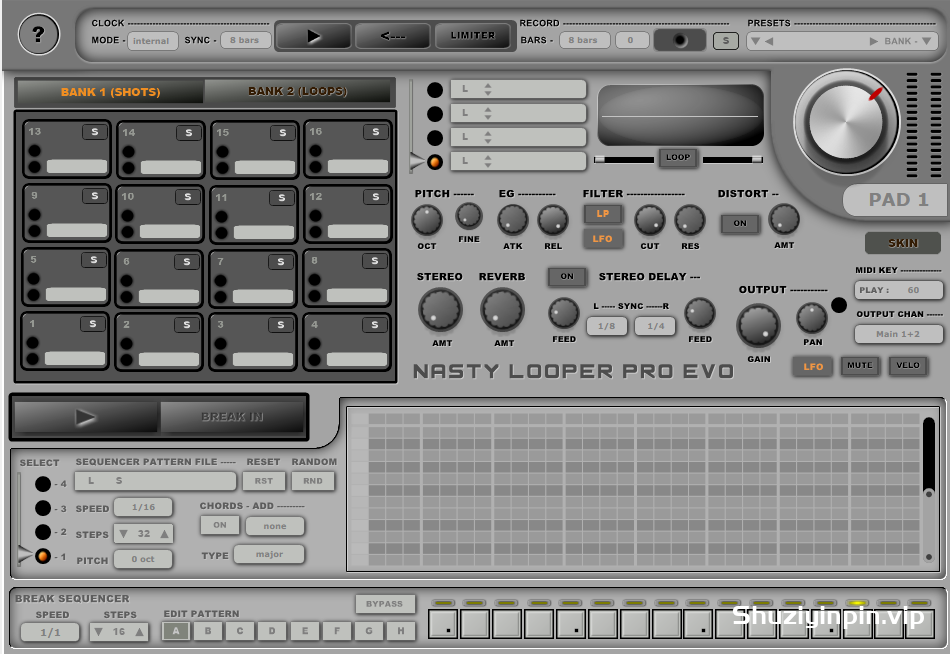Select edit pattern A
This screenshot has height=654, width=950.
(x=176, y=631)
